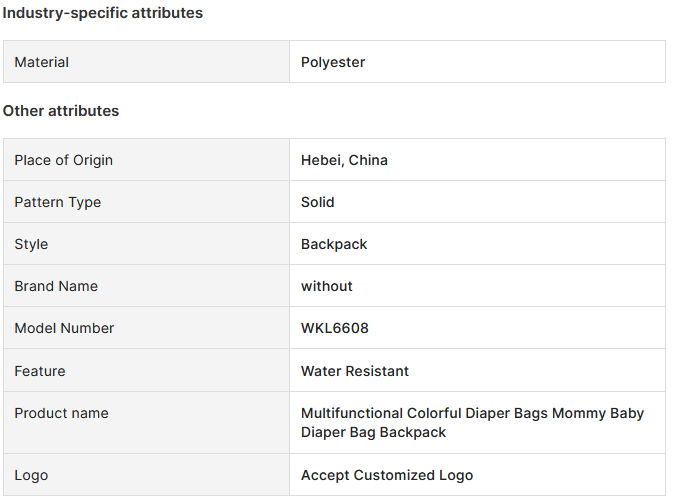Click the 'without' brand value
Image resolution: width=676 pixels, height=496 pixels.
click(x=326, y=286)
